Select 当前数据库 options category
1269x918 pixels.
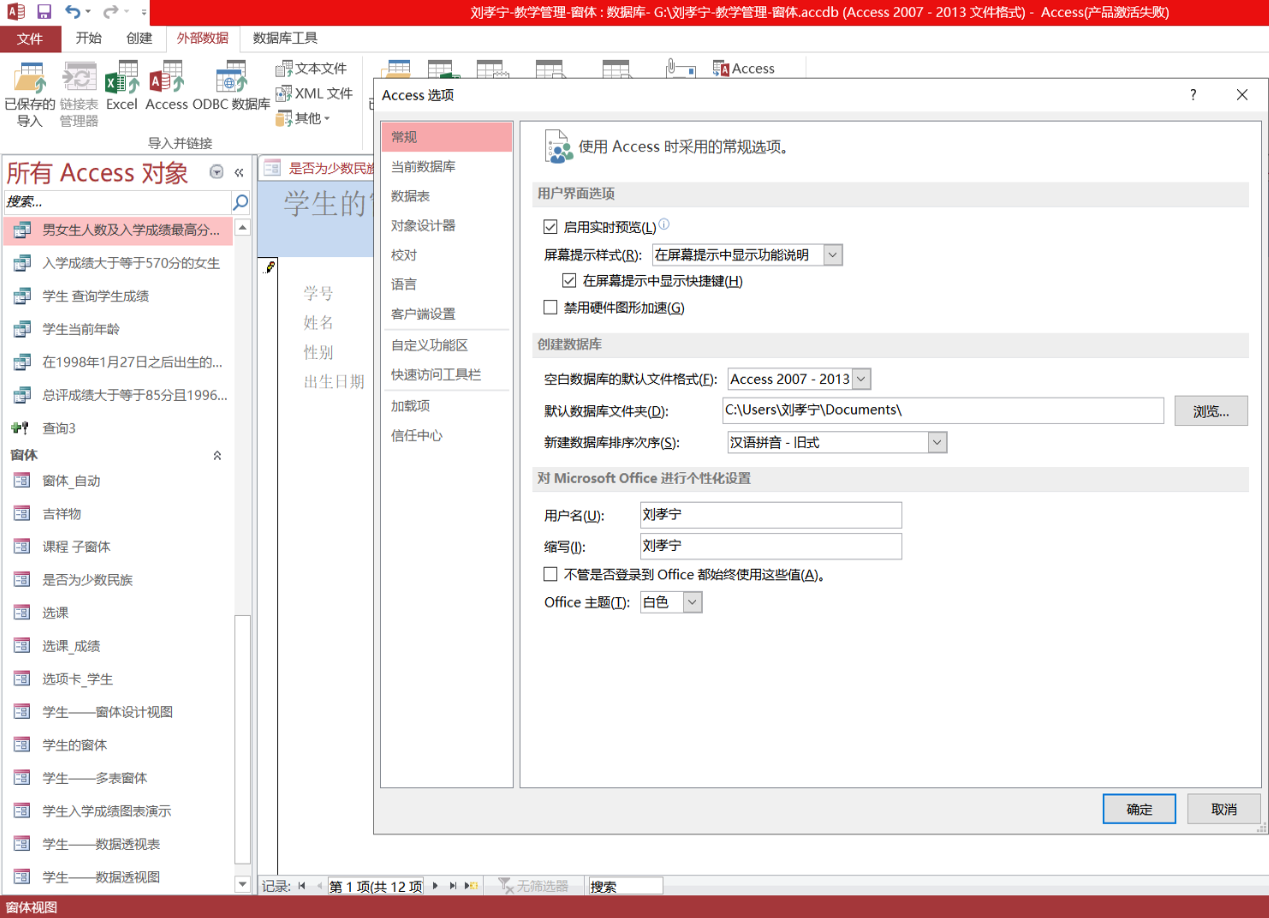[447, 167]
